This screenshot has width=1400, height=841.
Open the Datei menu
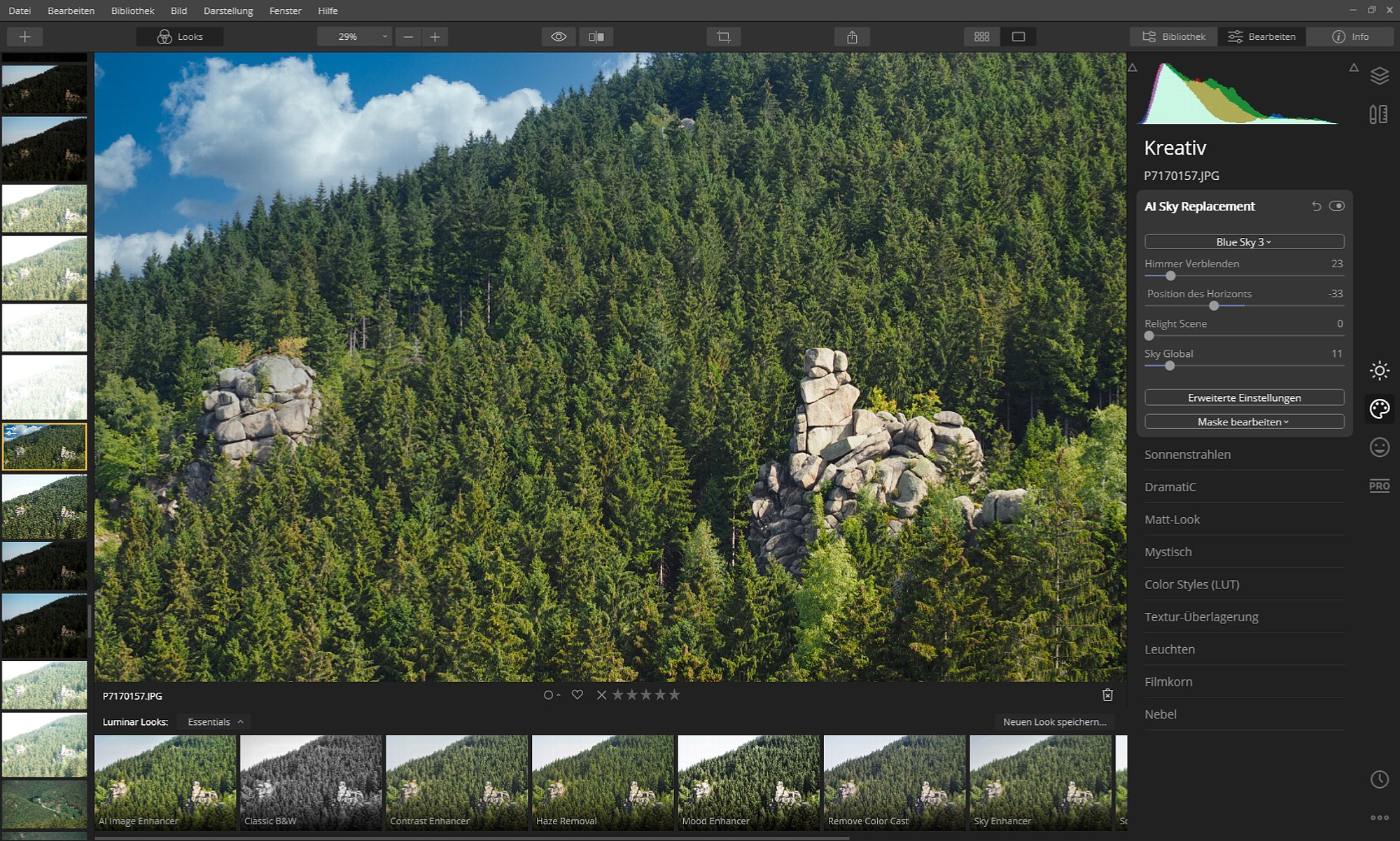(x=20, y=10)
